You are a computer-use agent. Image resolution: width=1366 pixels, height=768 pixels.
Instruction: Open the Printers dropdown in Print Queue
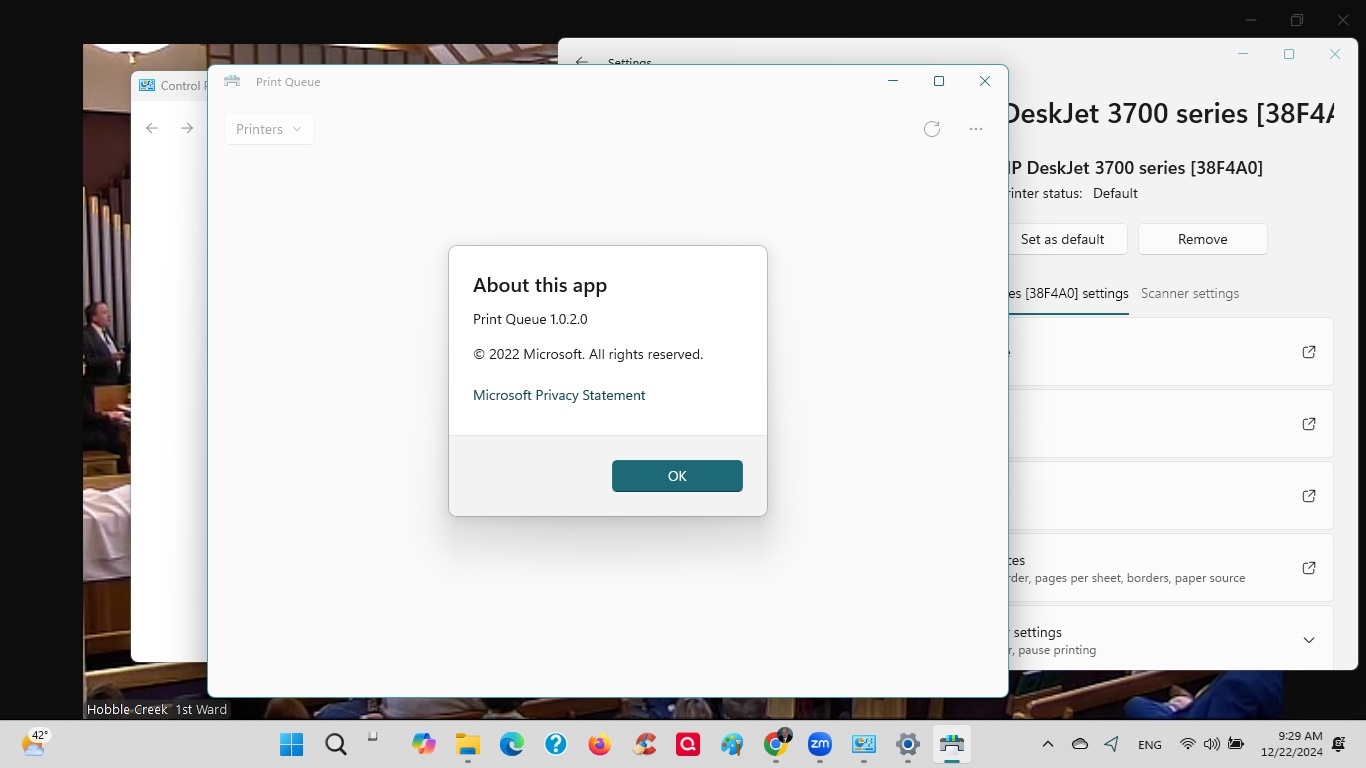tap(269, 129)
